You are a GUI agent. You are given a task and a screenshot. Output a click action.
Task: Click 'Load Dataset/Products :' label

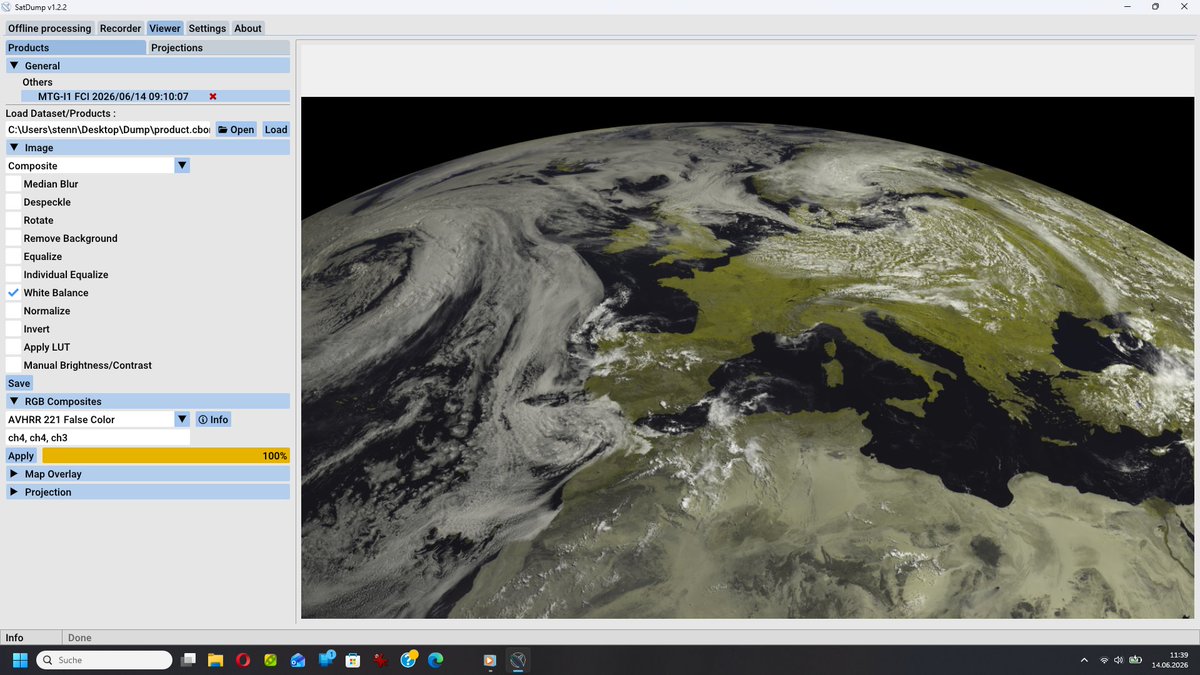pyautogui.click(x=61, y=114)
